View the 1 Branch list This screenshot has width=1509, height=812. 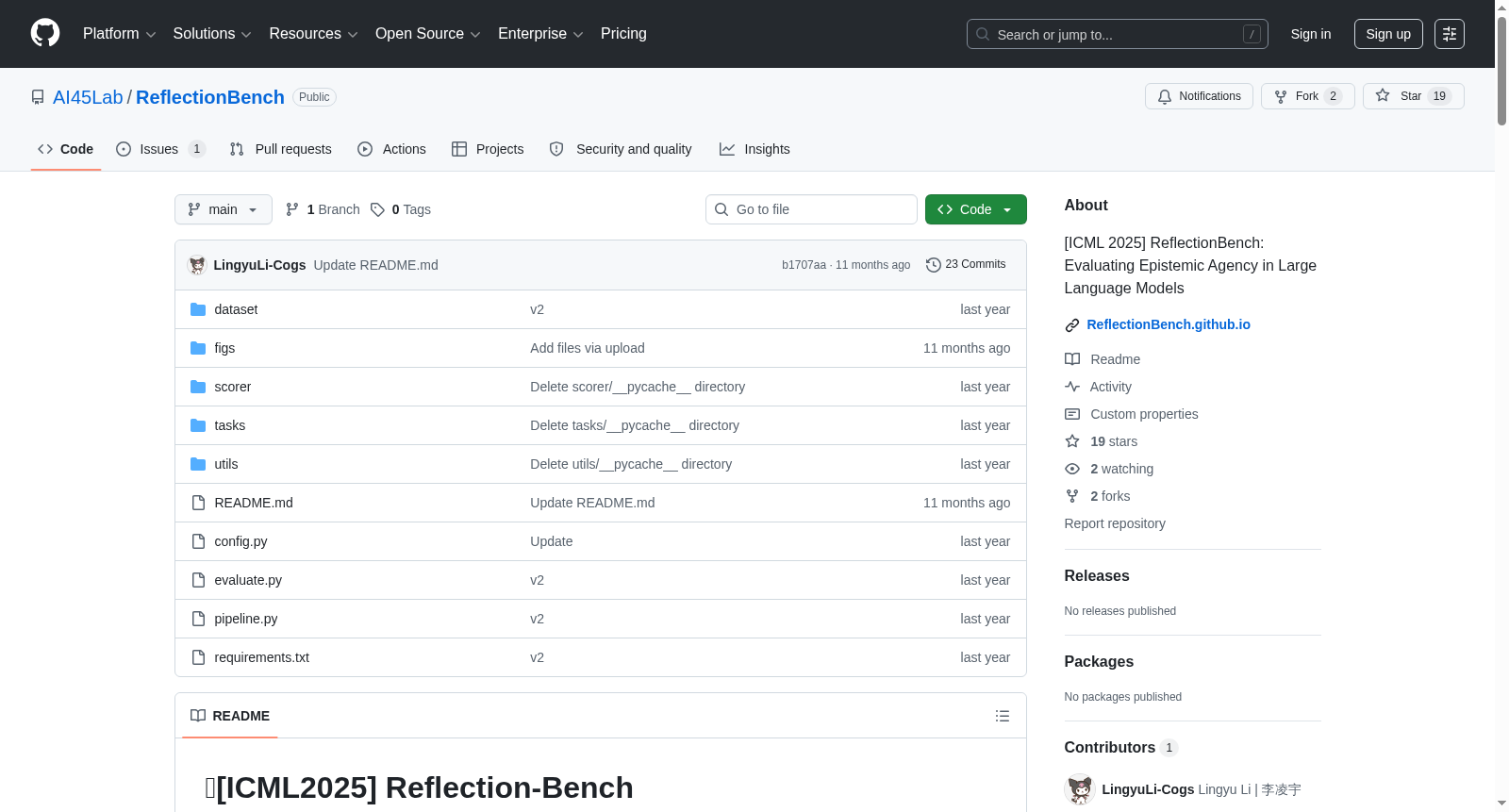[323, 209]
